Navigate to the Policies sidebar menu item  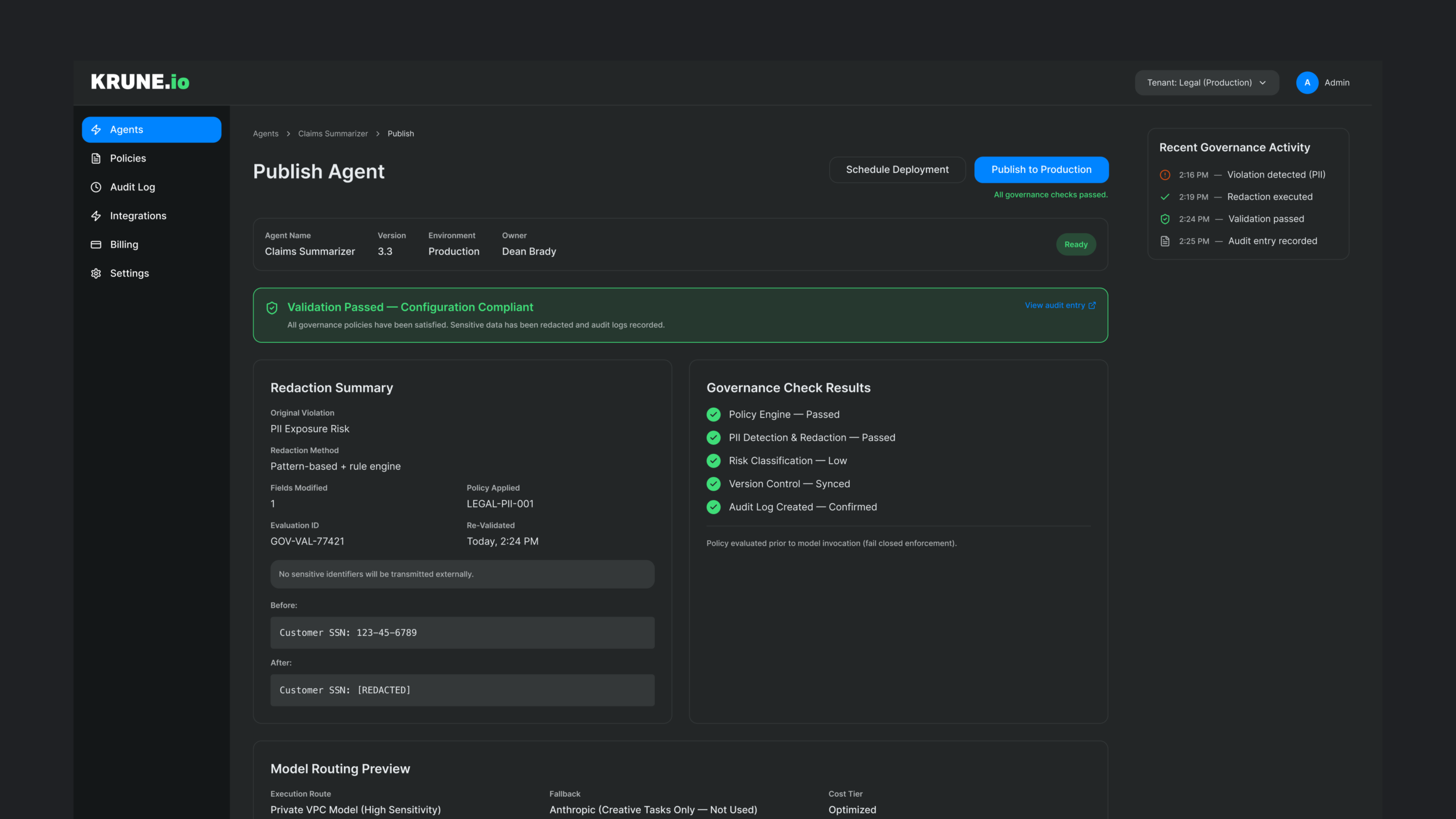coord(128,158)
